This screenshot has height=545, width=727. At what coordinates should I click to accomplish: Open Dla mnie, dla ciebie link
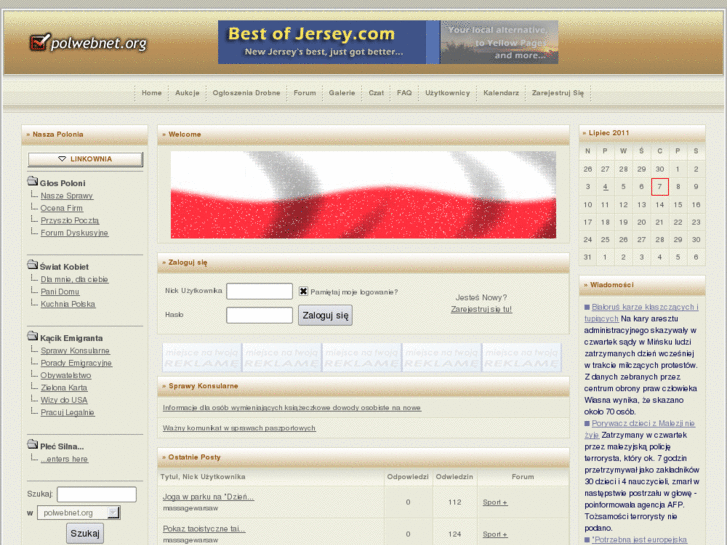point(74,279)
